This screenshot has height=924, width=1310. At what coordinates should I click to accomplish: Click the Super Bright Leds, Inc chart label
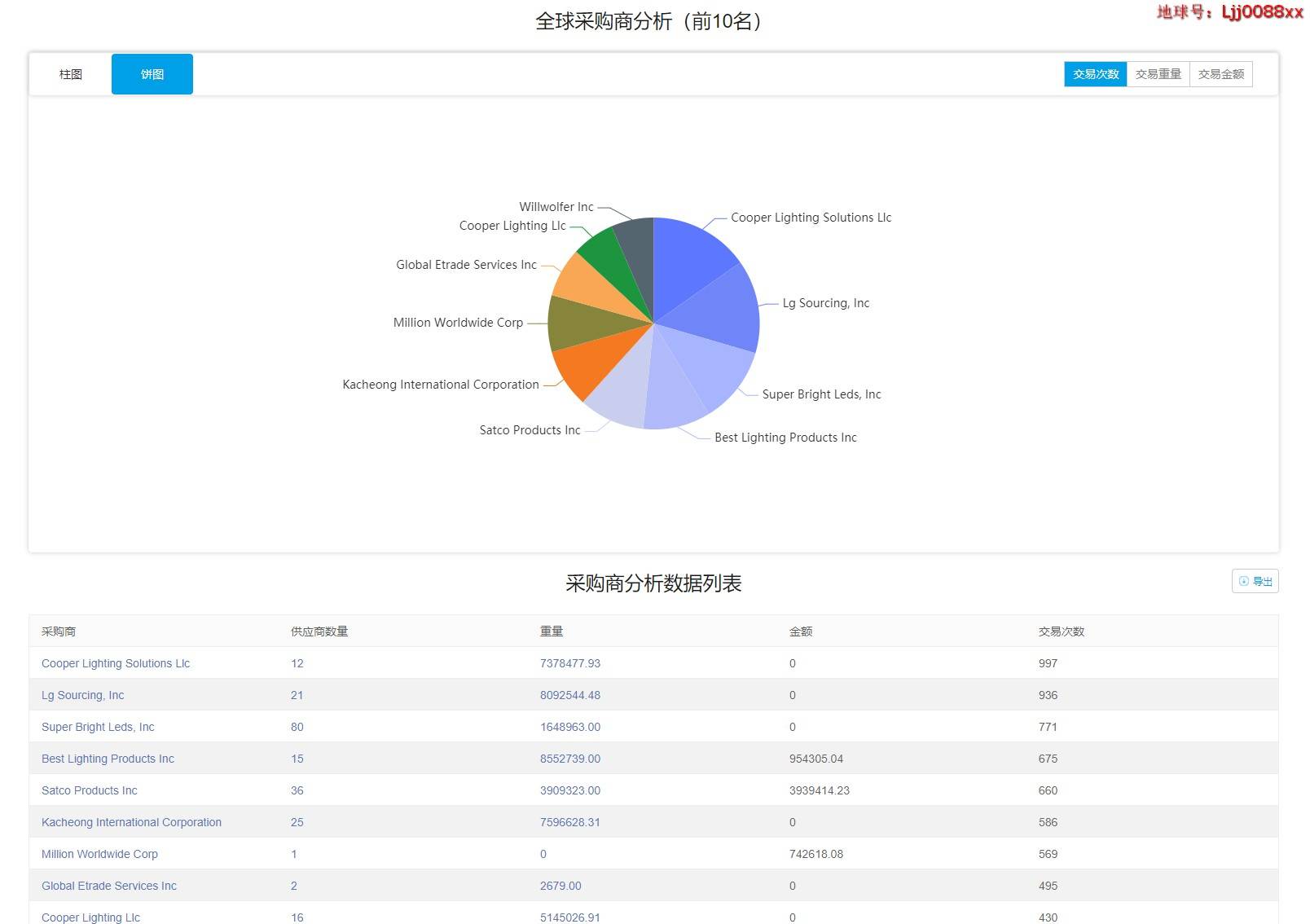[x=821, y=394]
